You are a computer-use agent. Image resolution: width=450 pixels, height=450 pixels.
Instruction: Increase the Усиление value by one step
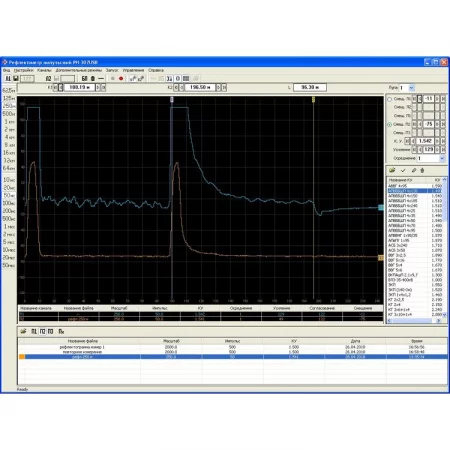coord(437,150)
